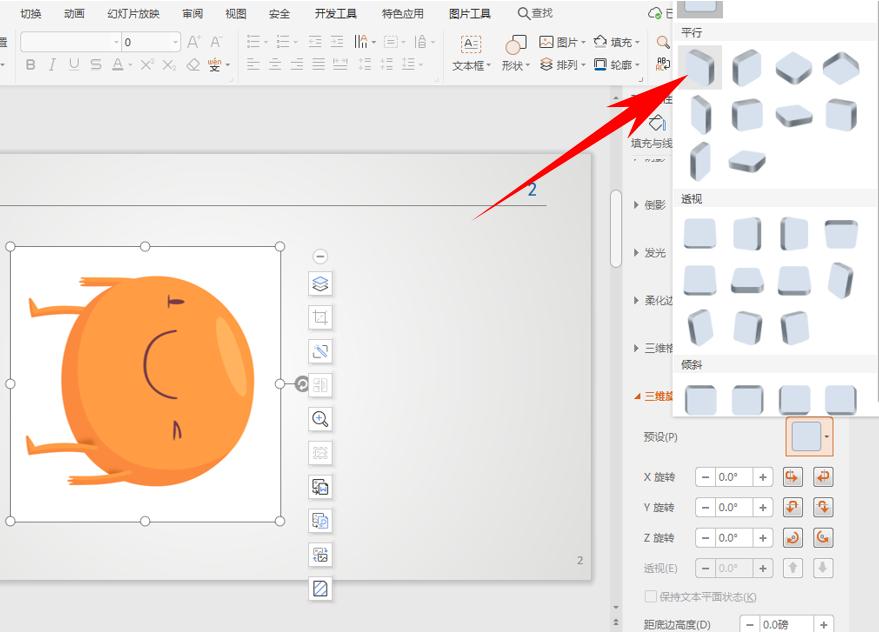The width and height of the screenshot is (879, 634).
Task: Select the first 平行 parallel rotation preset
Action: [x=700, y=68]
